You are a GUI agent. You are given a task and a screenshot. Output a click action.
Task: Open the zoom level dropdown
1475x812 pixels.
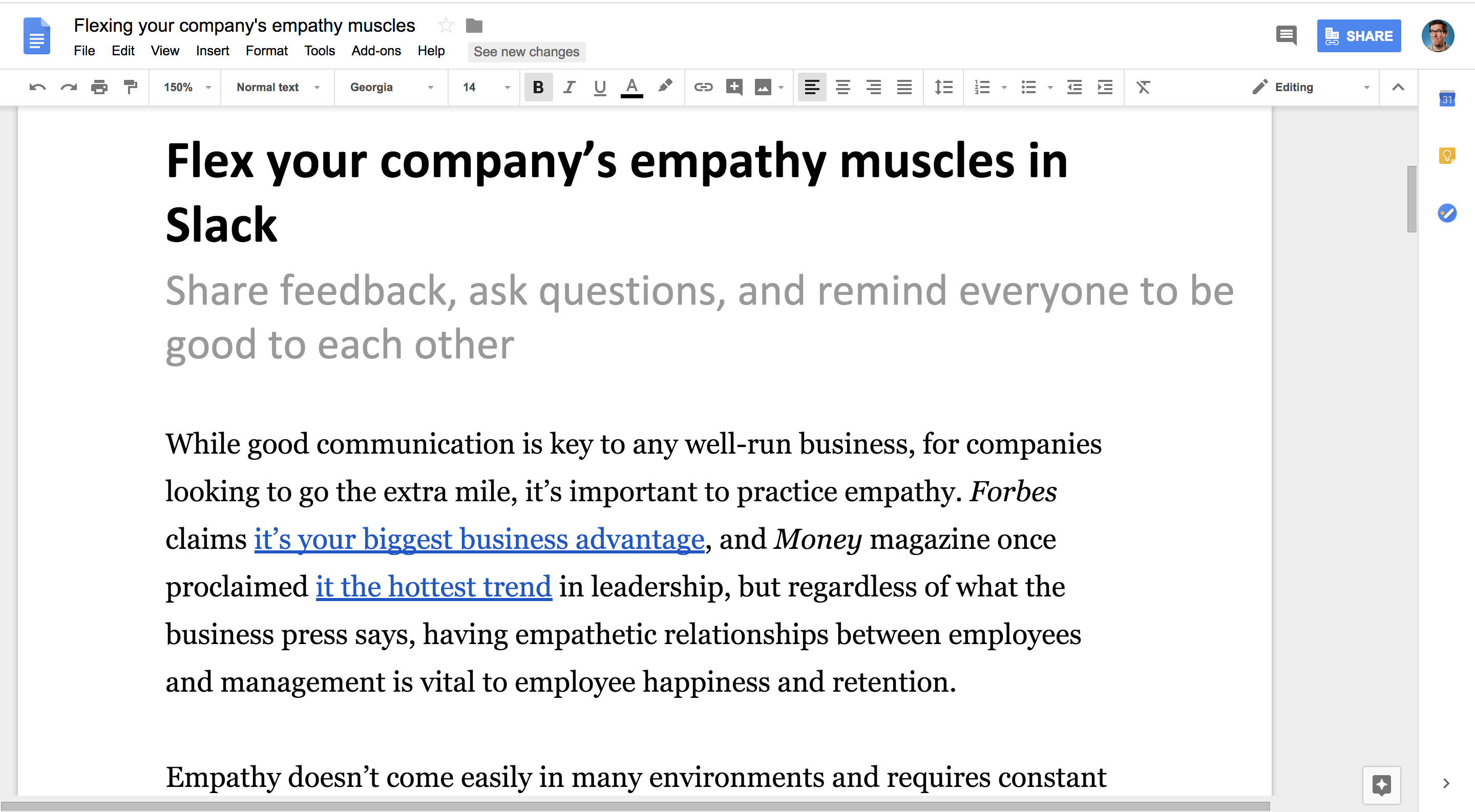184,87
